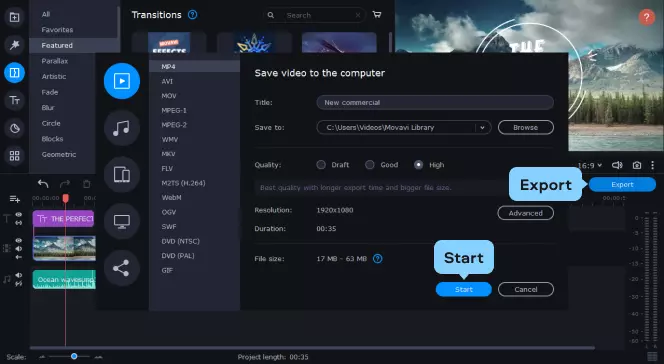This screenshot has height=364, width=664.
Task: Open the Advanced settings button
Action: point(526,213)
